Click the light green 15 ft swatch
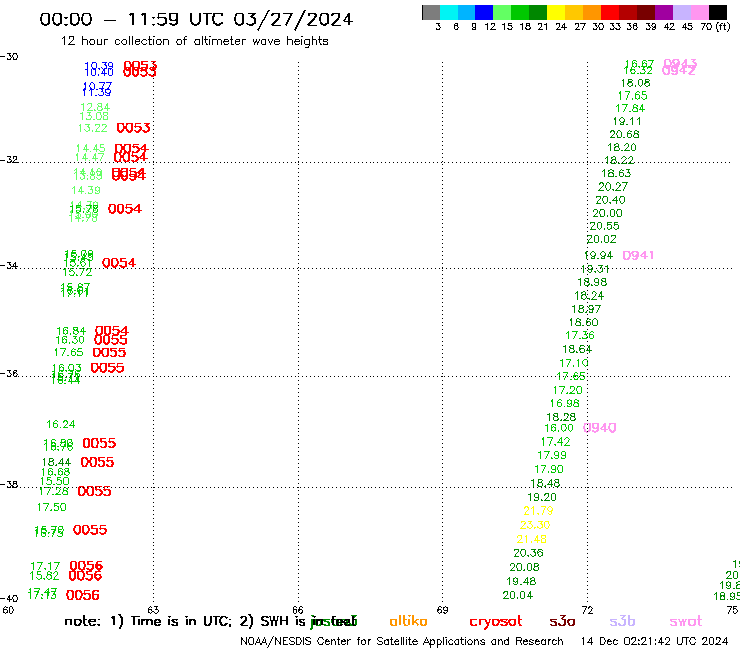 point(502,12)
